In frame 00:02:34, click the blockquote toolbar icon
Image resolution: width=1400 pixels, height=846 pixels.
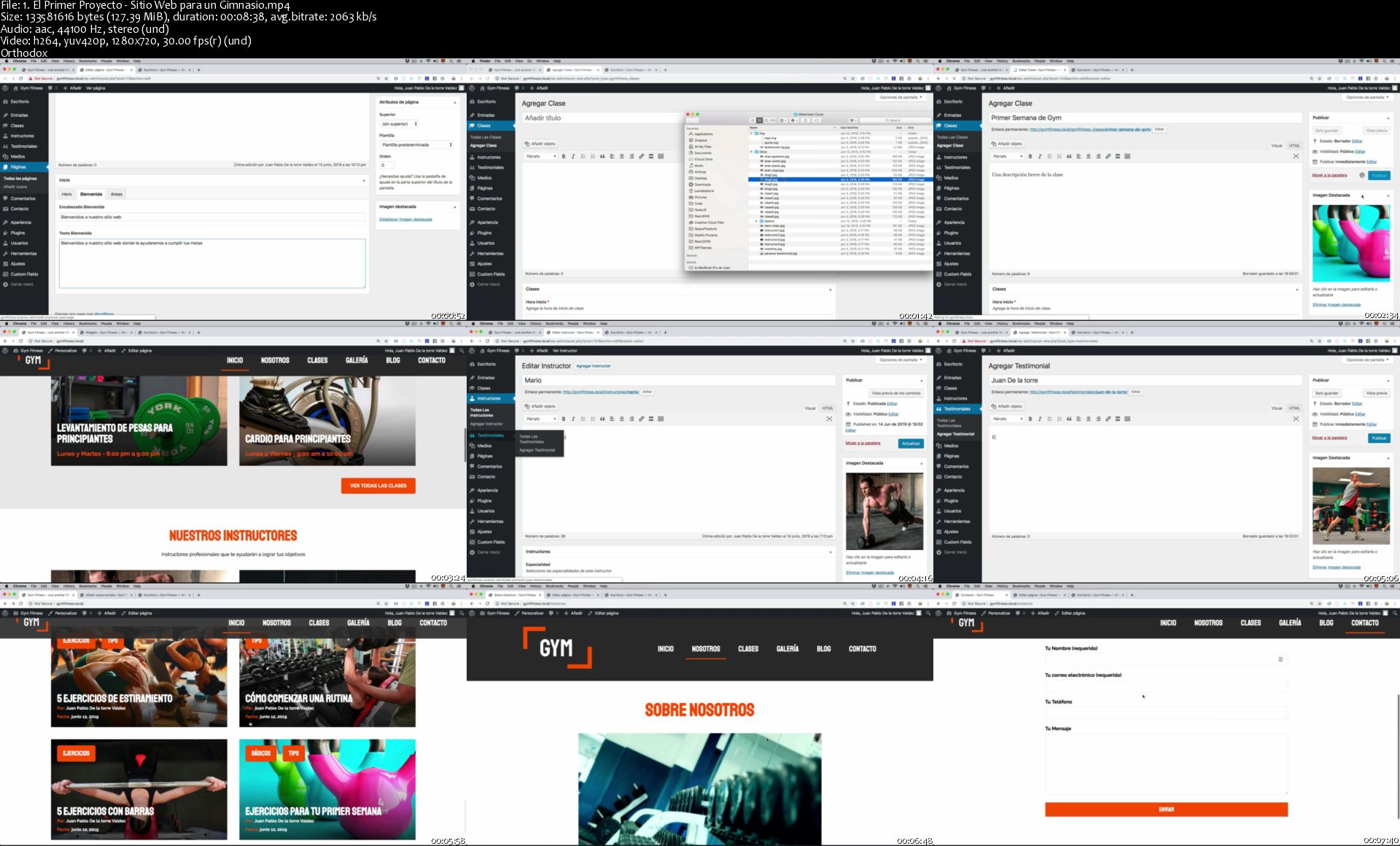click(1069, 156)
